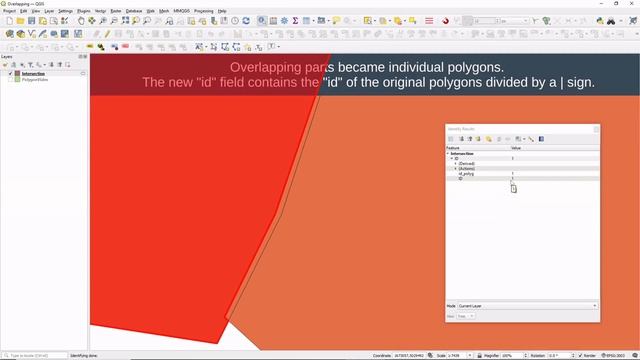Click the red label highlight icon

(125, 47)
